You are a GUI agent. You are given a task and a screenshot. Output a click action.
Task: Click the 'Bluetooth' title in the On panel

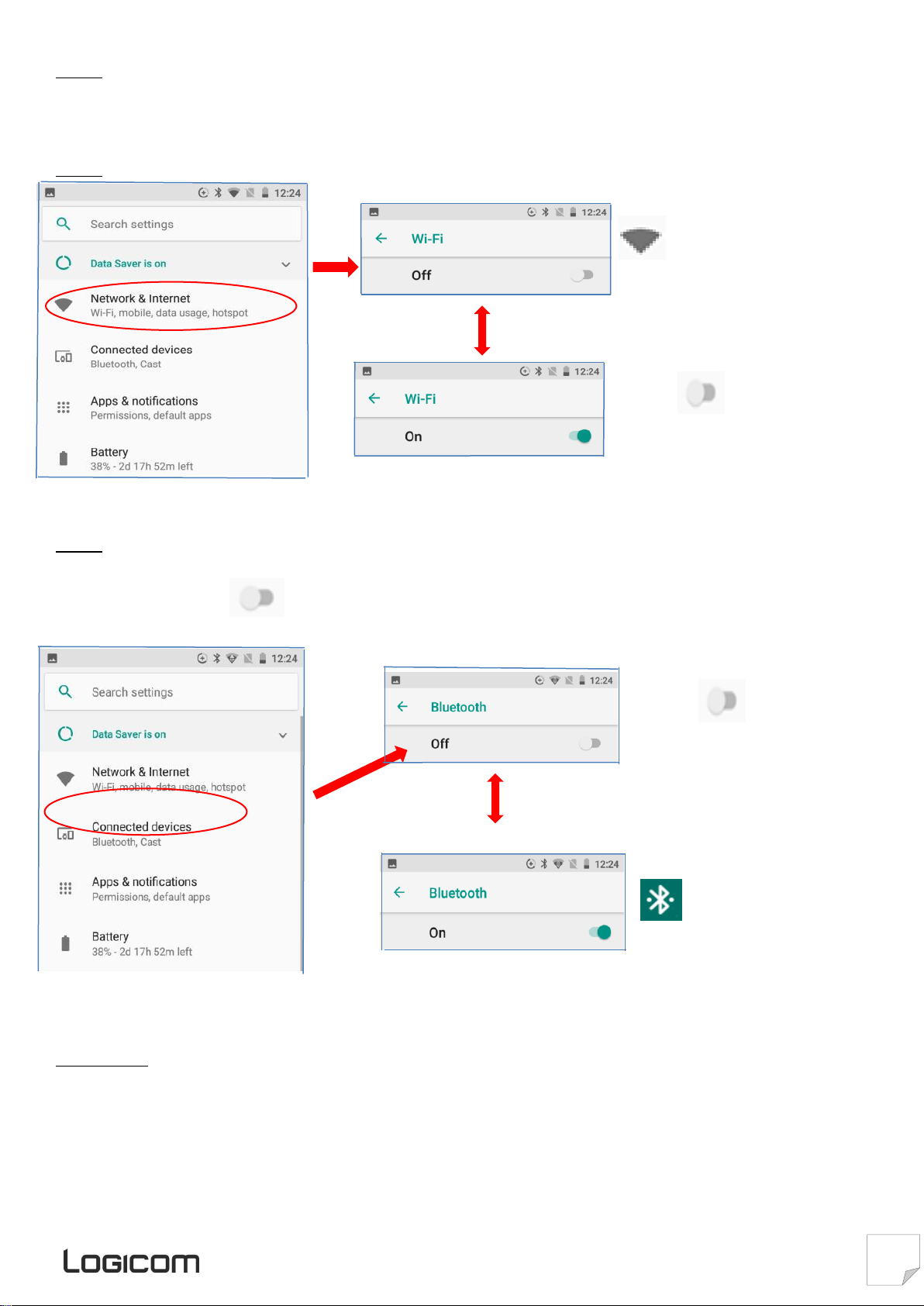tap(458, 893)
